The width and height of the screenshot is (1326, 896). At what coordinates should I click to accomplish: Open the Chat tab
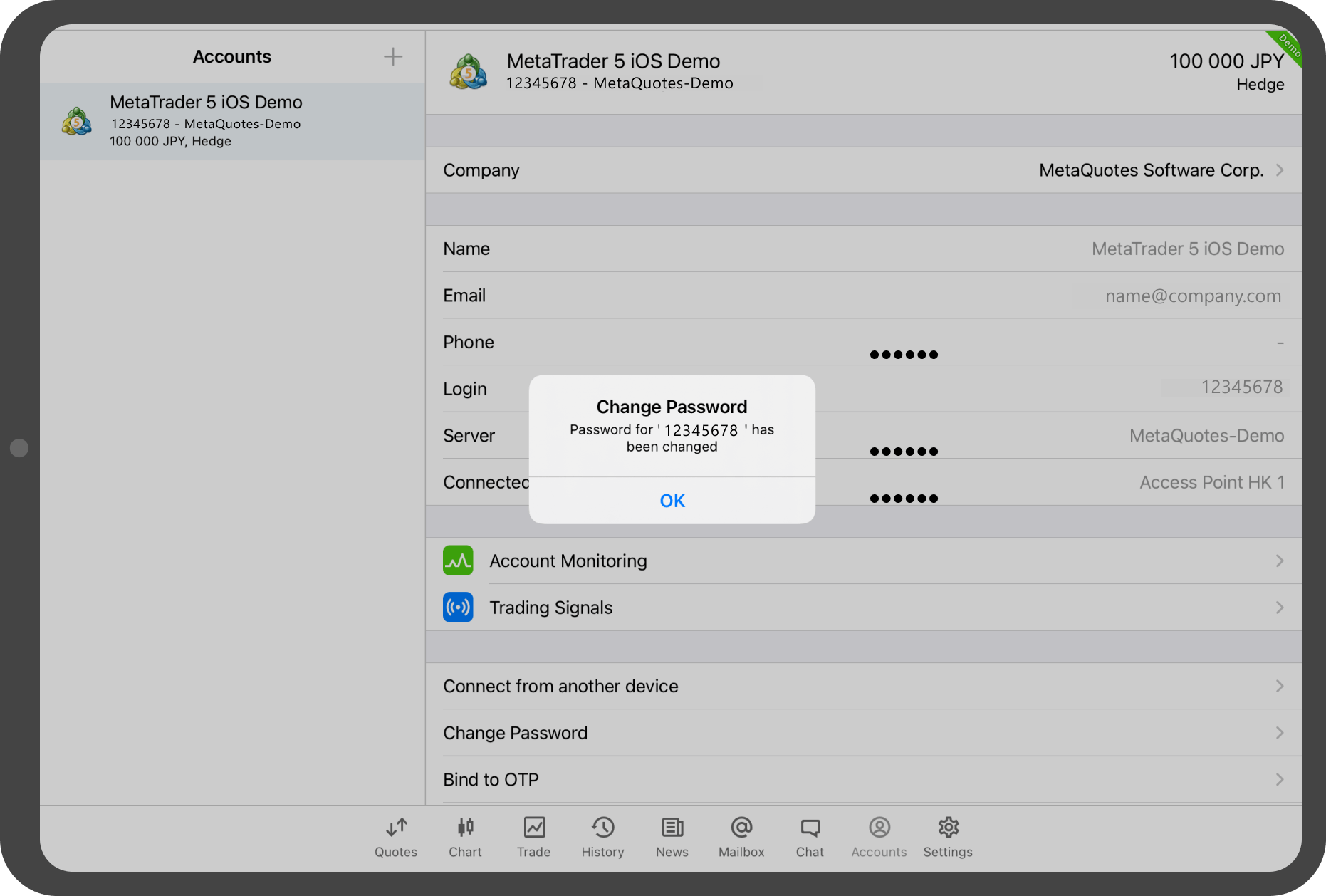(x=810, y=837)
